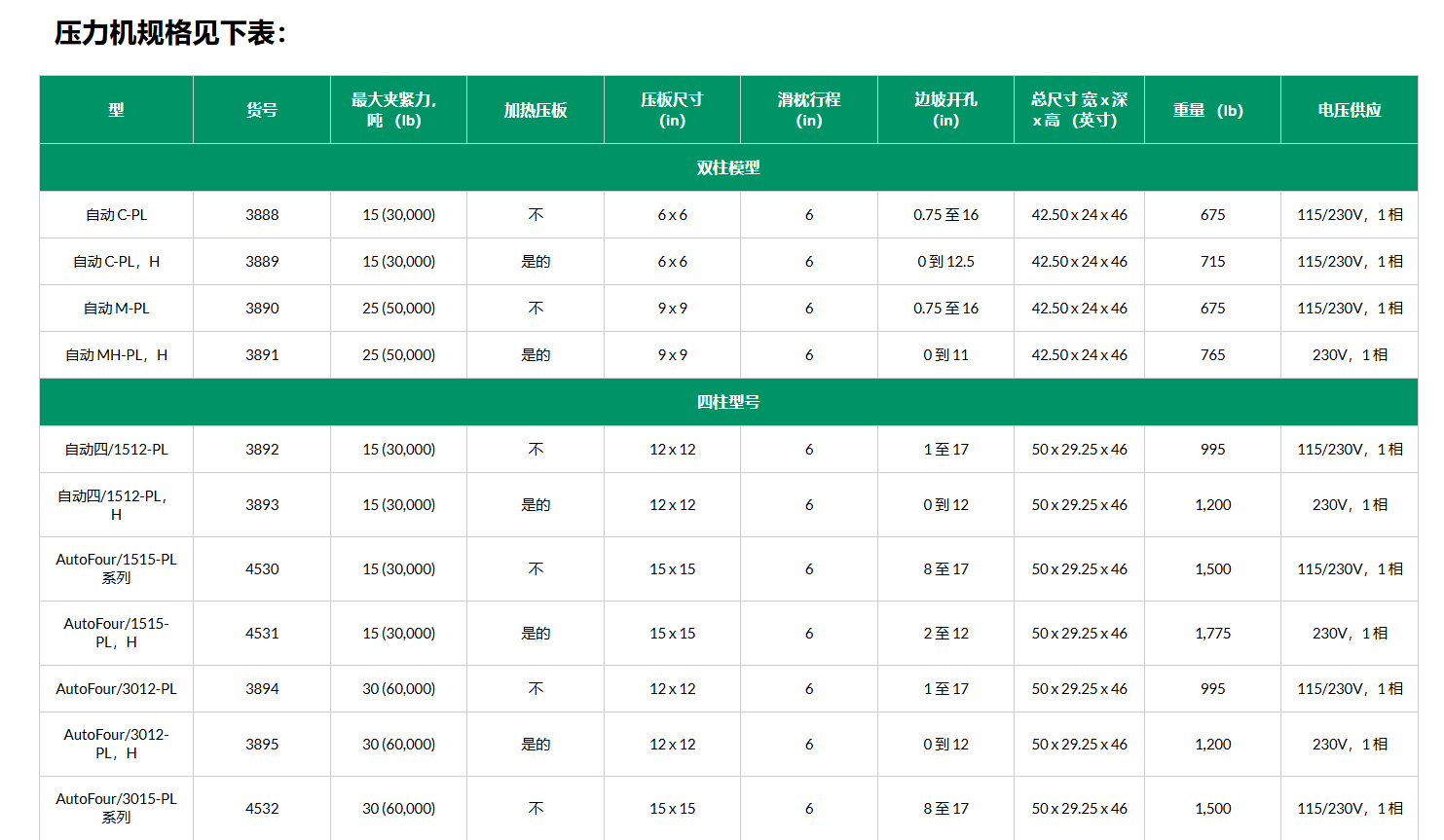Click item number 3893
Viewport: 1444px width, 840px height.
click(262, 505)
